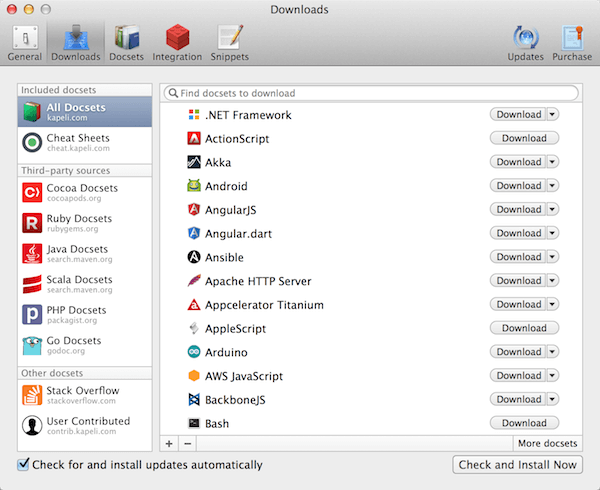This screenshot has height=490, width=600.
Task: Click the search magnifier icon
Action: [173, 93]
